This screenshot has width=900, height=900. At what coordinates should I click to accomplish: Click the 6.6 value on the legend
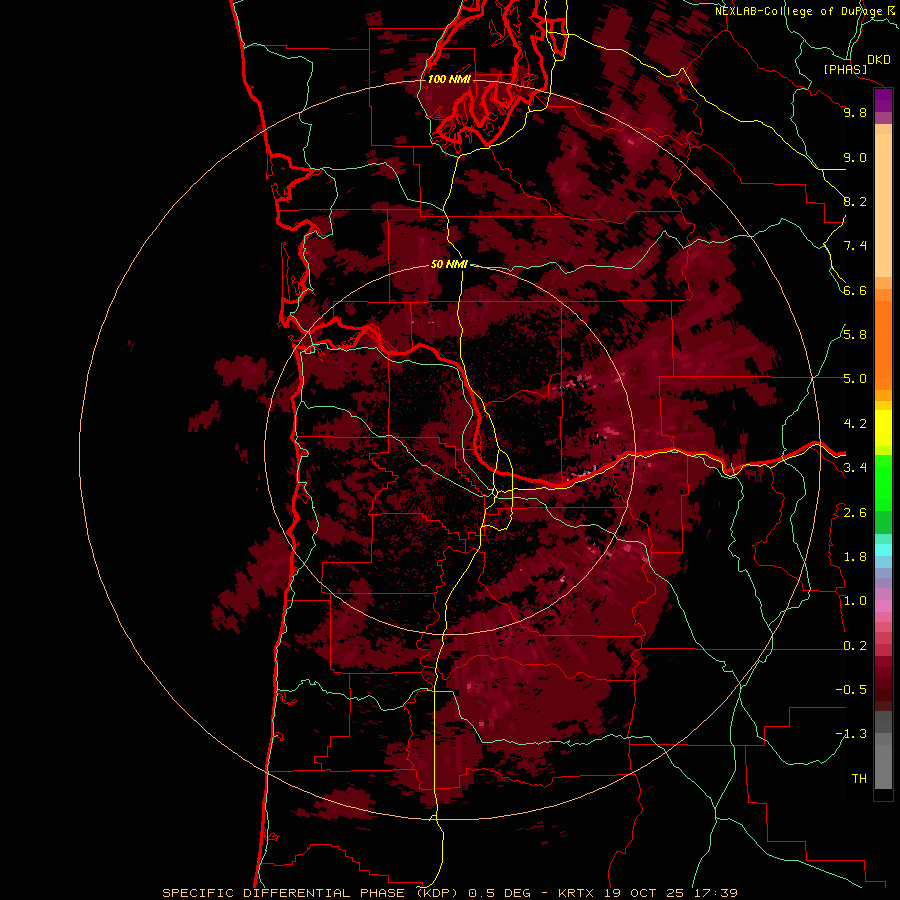pyautogui.click(x=855, y=290)
